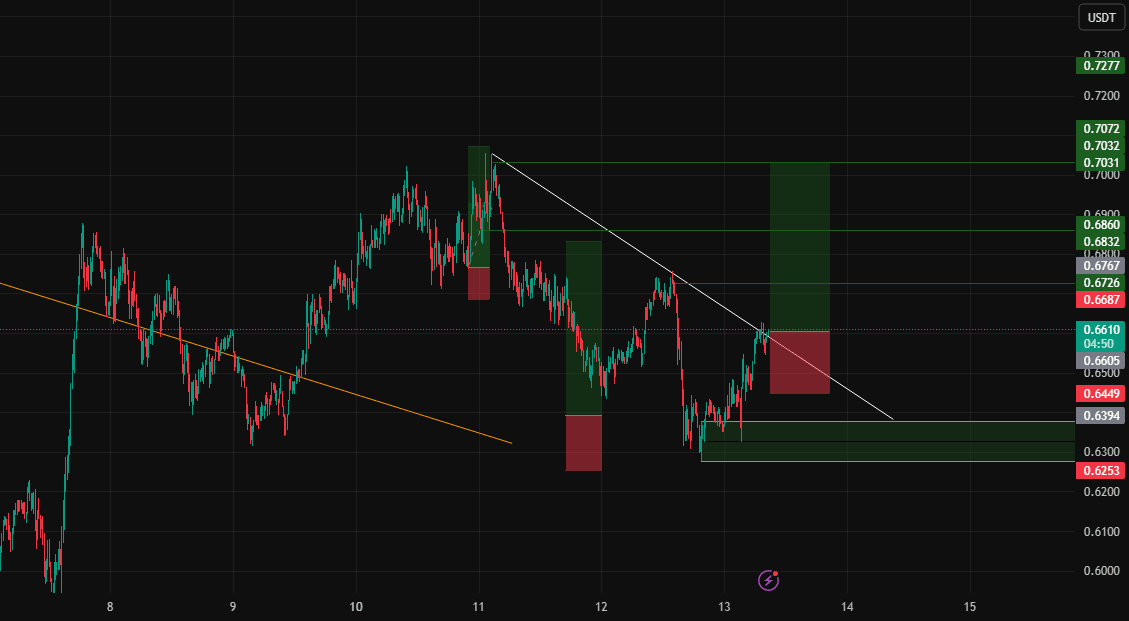The width and height of the screenshot is (1129, 621).
Task: Select the middle long position near date 12
Action: [x=583, y=356]
